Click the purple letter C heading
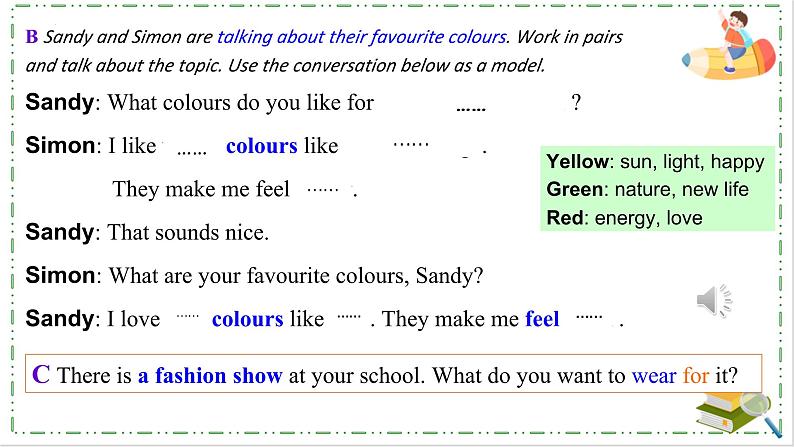This screenshot has height=447, width=794. pyautogui.click(x=41, y=375)
